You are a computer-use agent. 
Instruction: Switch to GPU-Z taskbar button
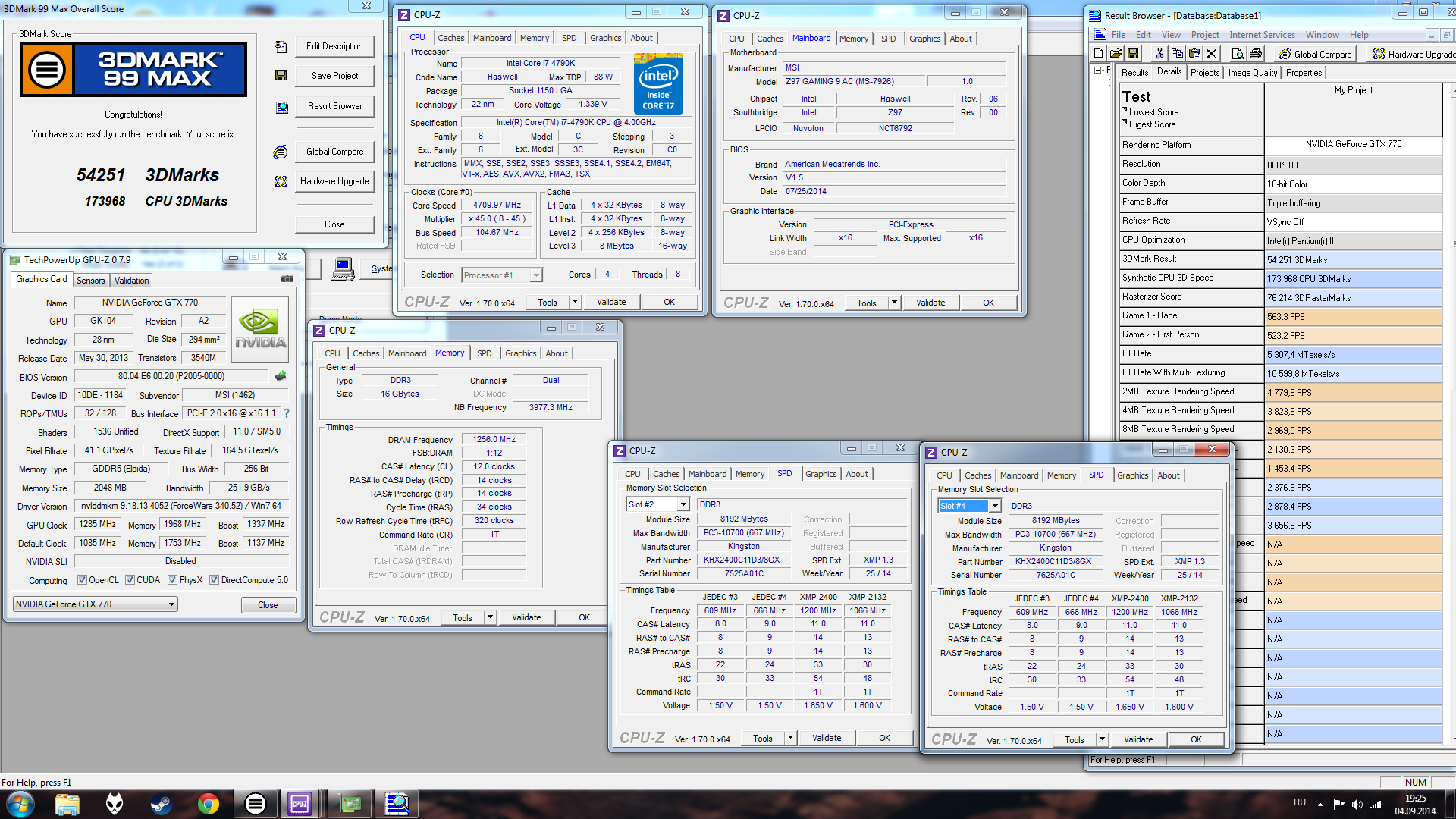349,804
